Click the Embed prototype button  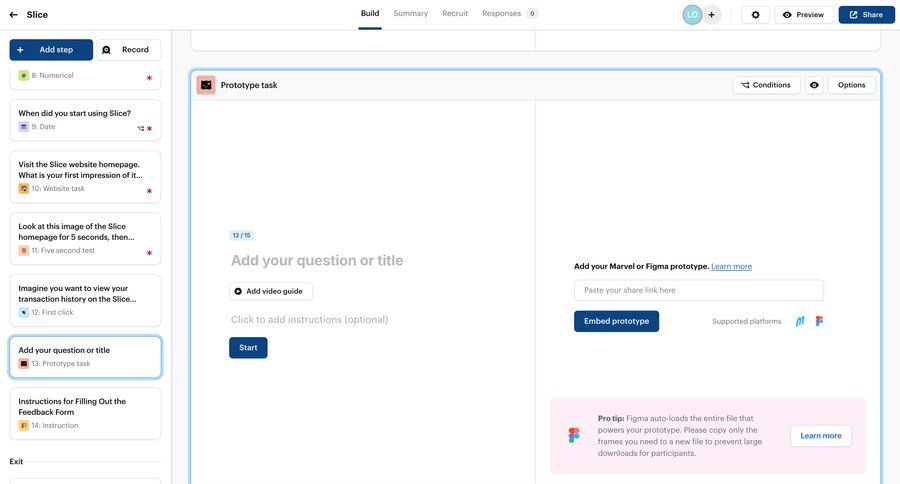tap(616, 321)
